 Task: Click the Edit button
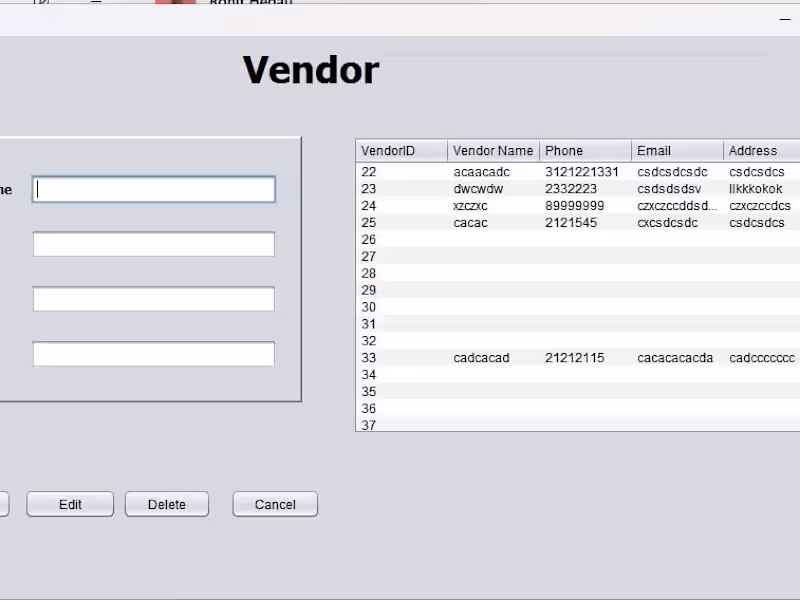point(70,504)
